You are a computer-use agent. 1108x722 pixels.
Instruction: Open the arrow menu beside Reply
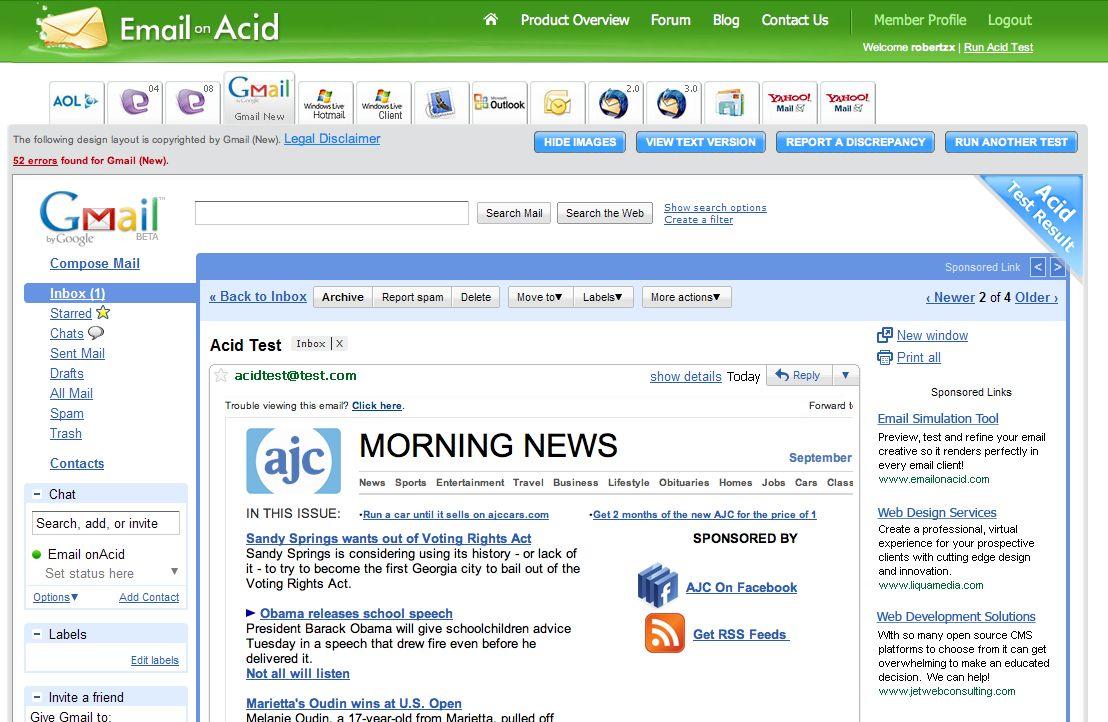coord(845,376)
